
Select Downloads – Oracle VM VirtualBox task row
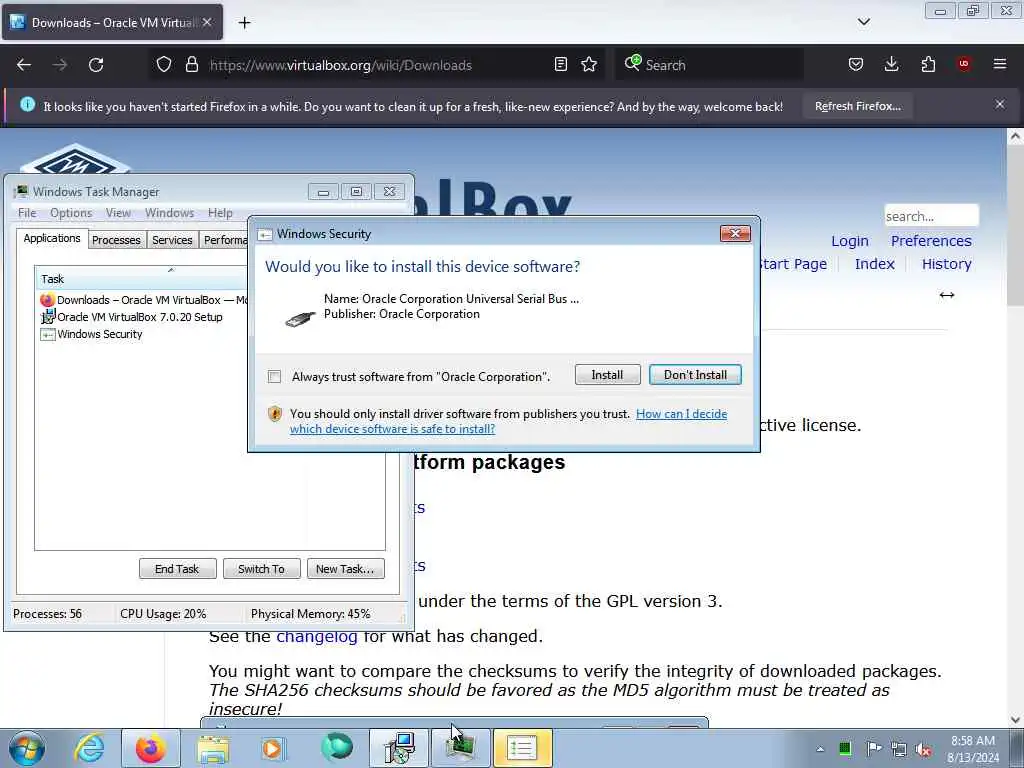pos(143,300)
